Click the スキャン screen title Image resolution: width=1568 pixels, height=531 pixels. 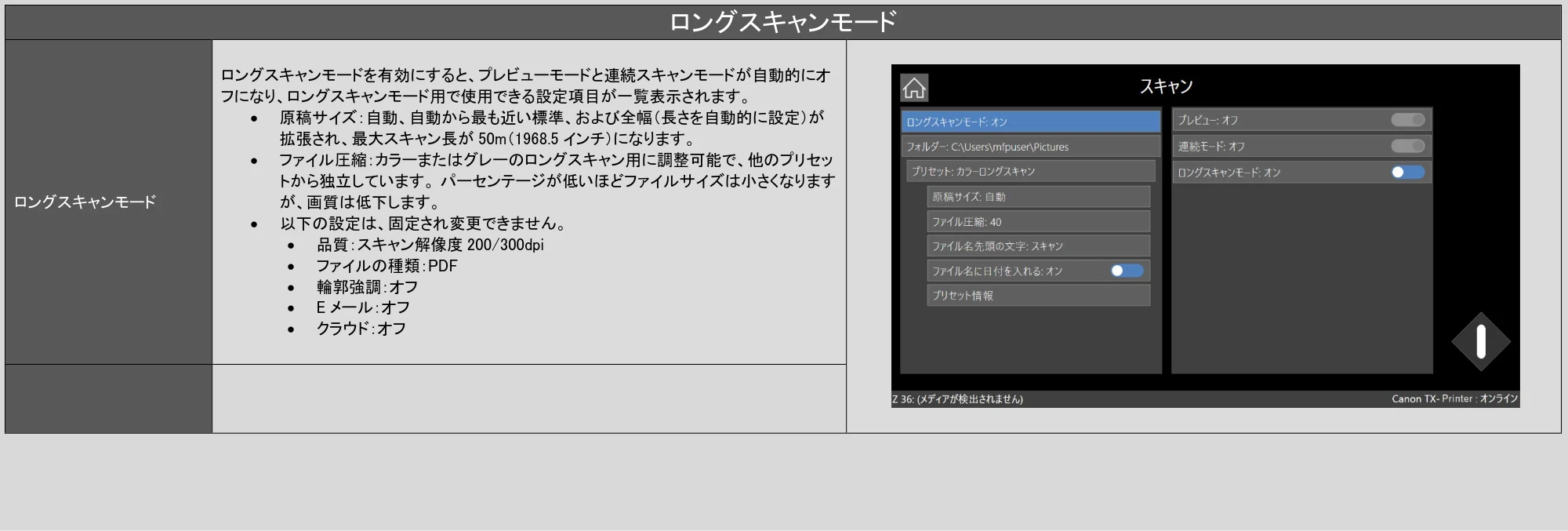pos(1166,86)
